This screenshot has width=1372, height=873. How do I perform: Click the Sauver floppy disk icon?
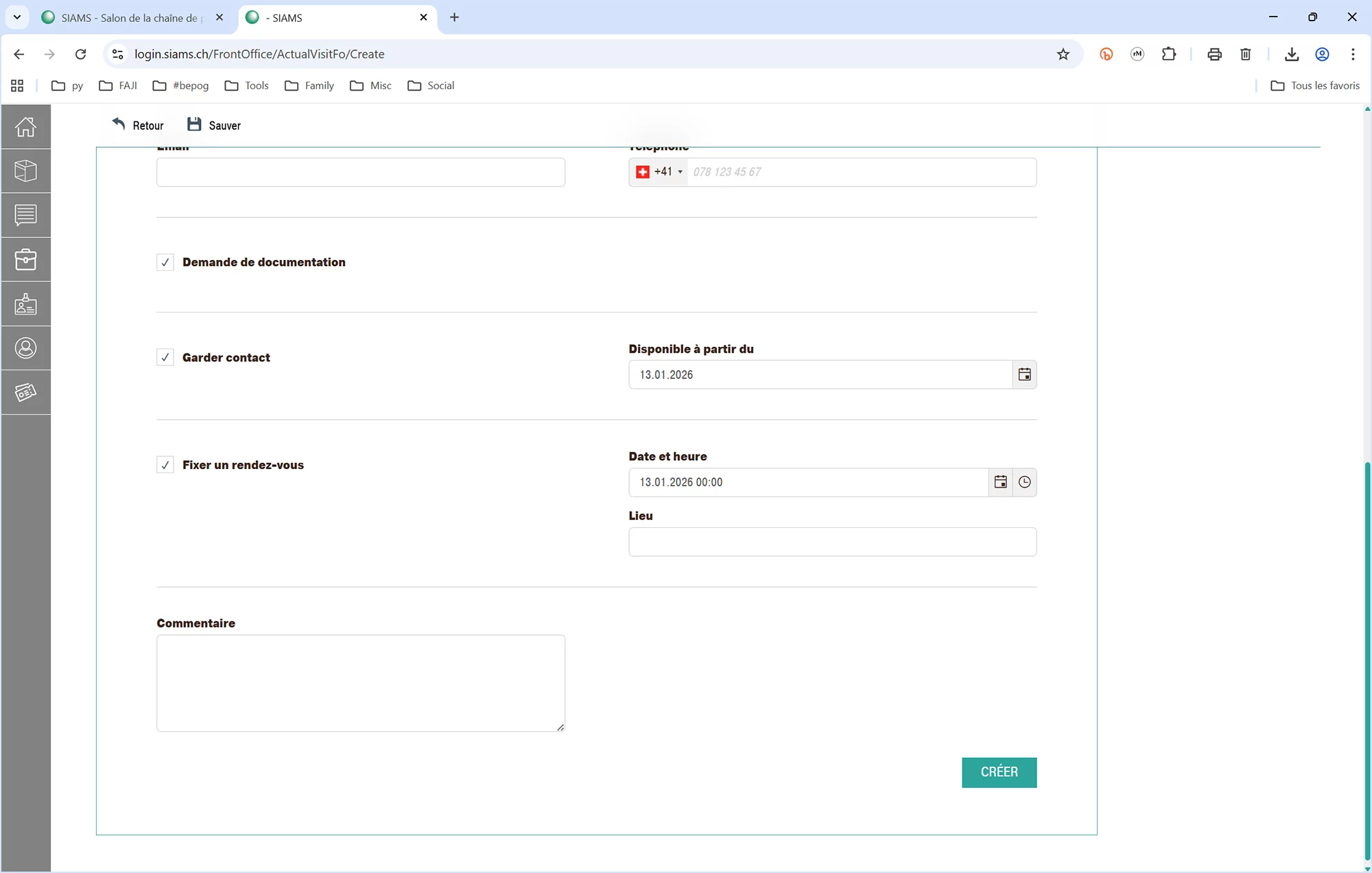[x=195, y=125]
